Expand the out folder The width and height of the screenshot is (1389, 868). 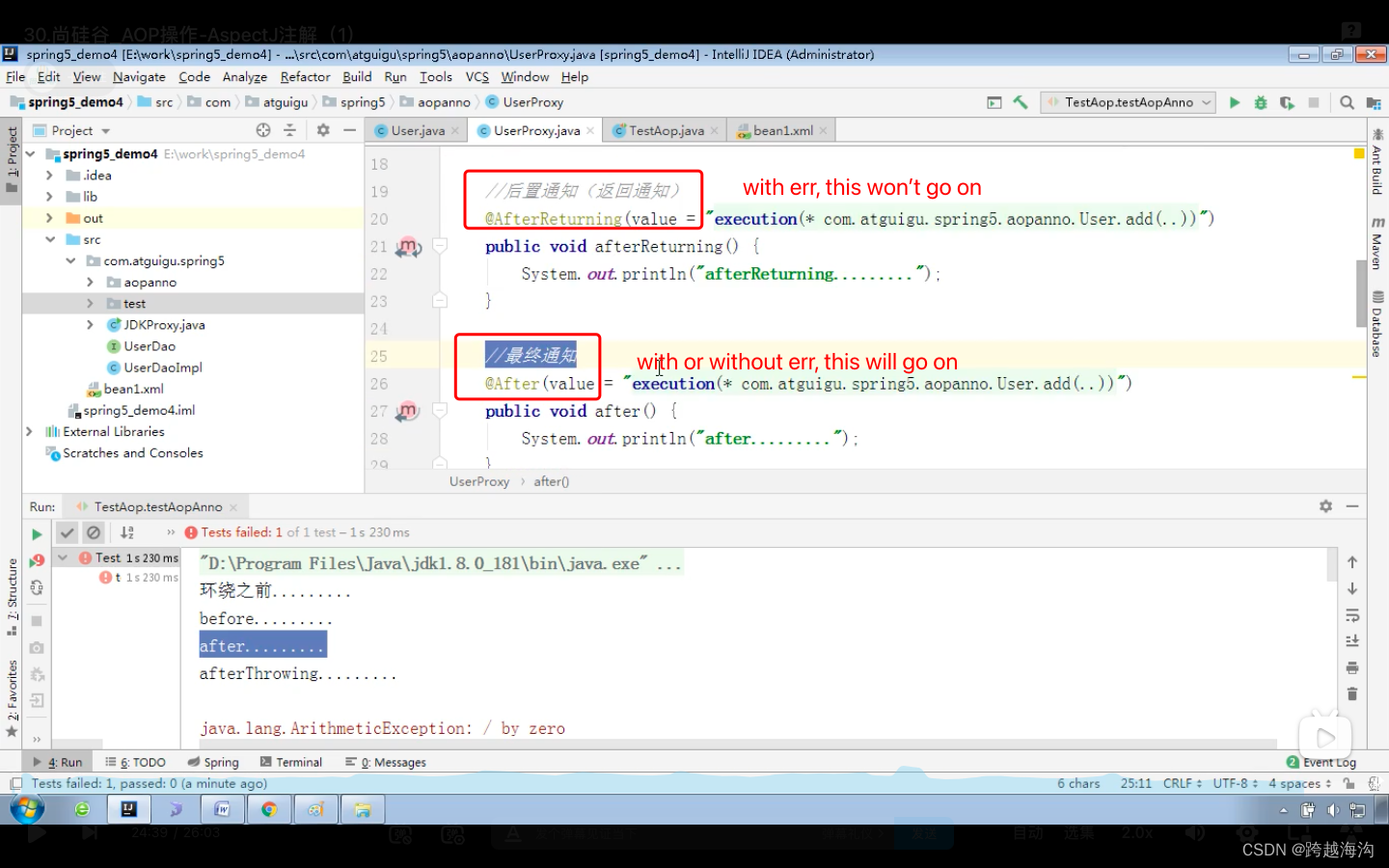click(49, 218)
